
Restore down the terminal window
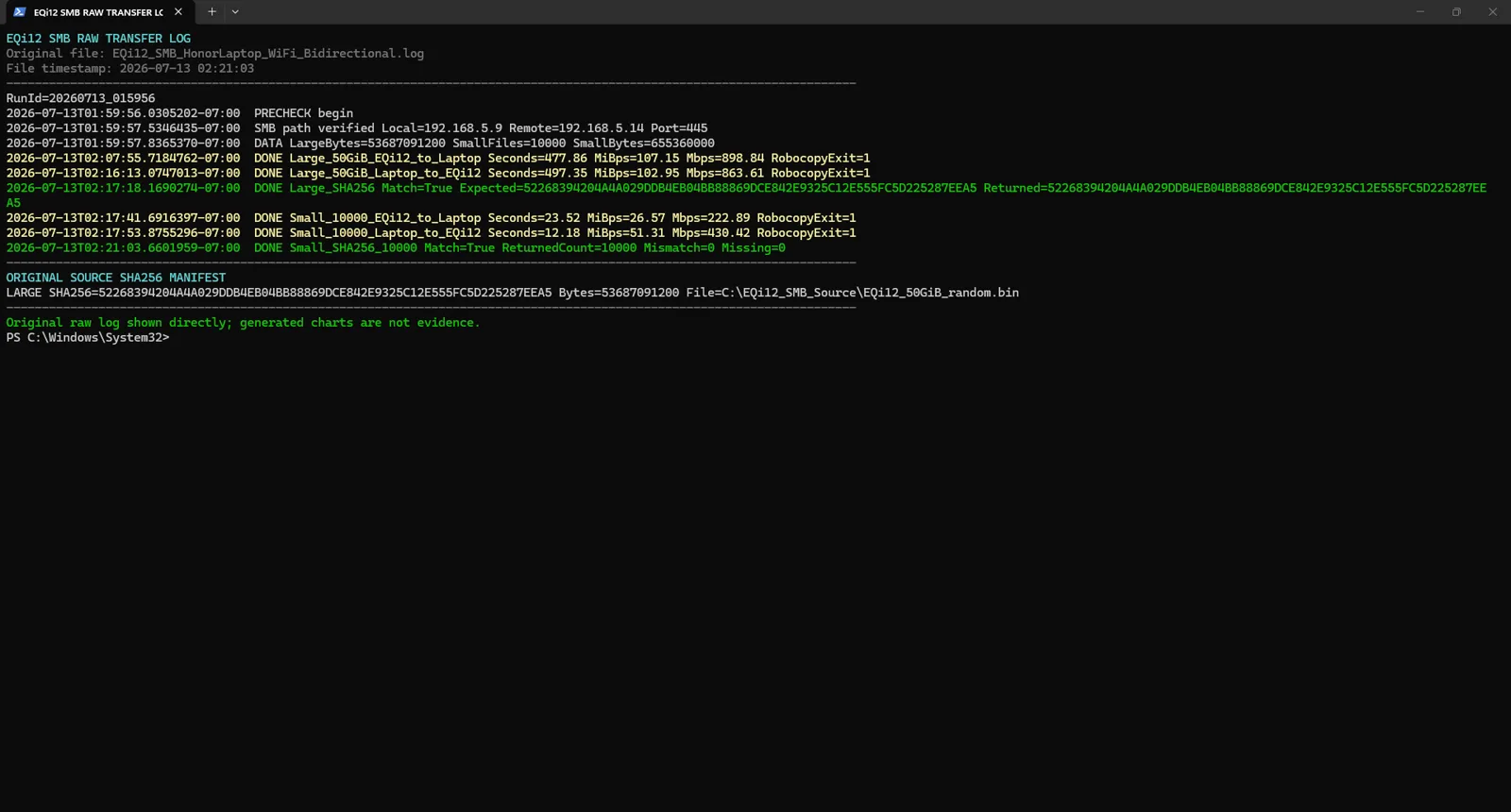(x=1456, y=12)
